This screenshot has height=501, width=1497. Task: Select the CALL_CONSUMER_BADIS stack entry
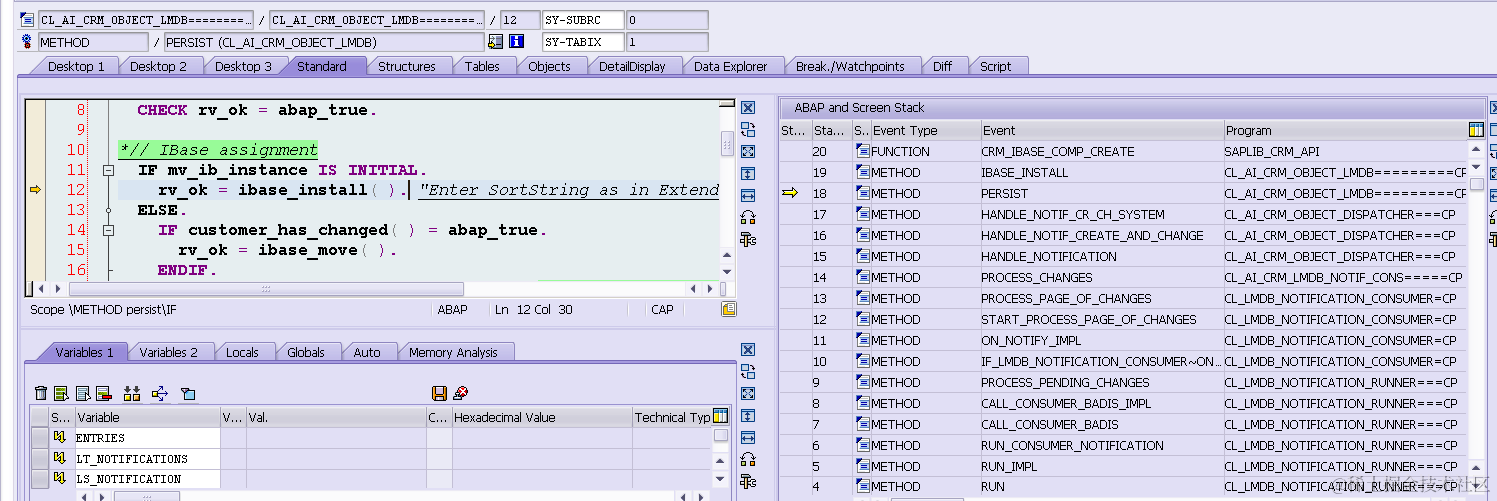(x=1124, y=424)
